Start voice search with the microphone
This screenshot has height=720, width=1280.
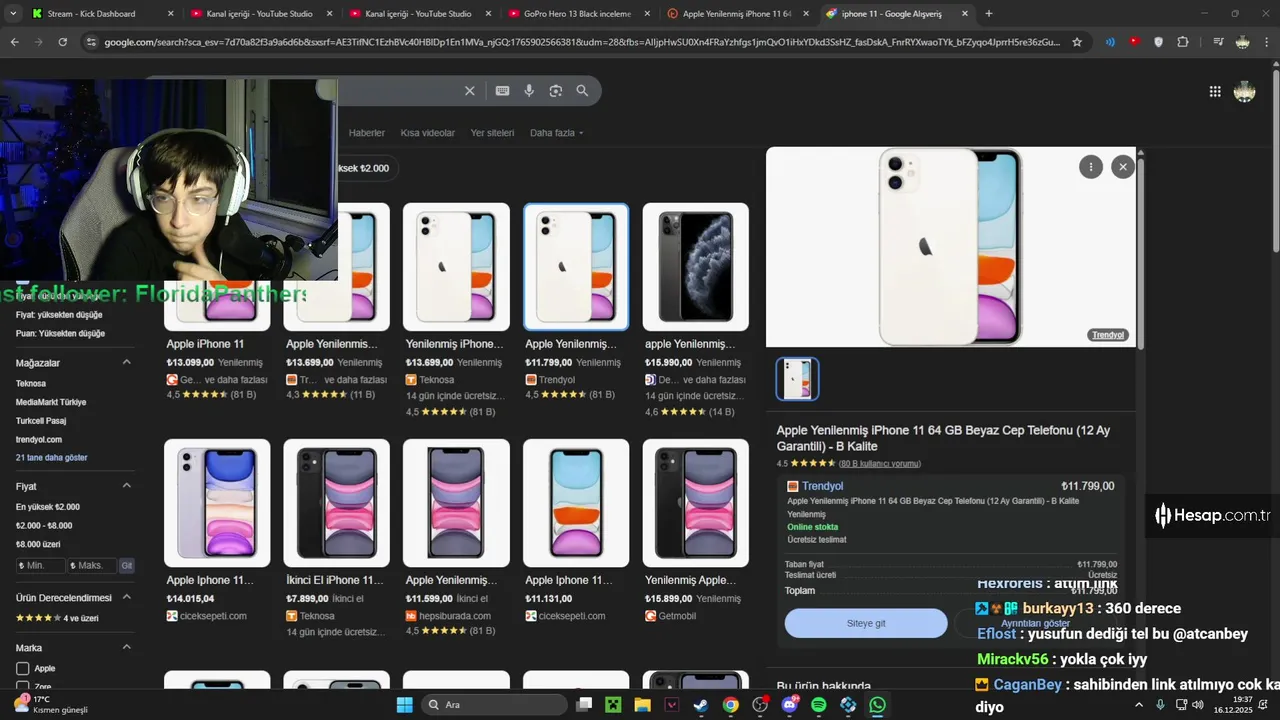[x=529, y=91]
